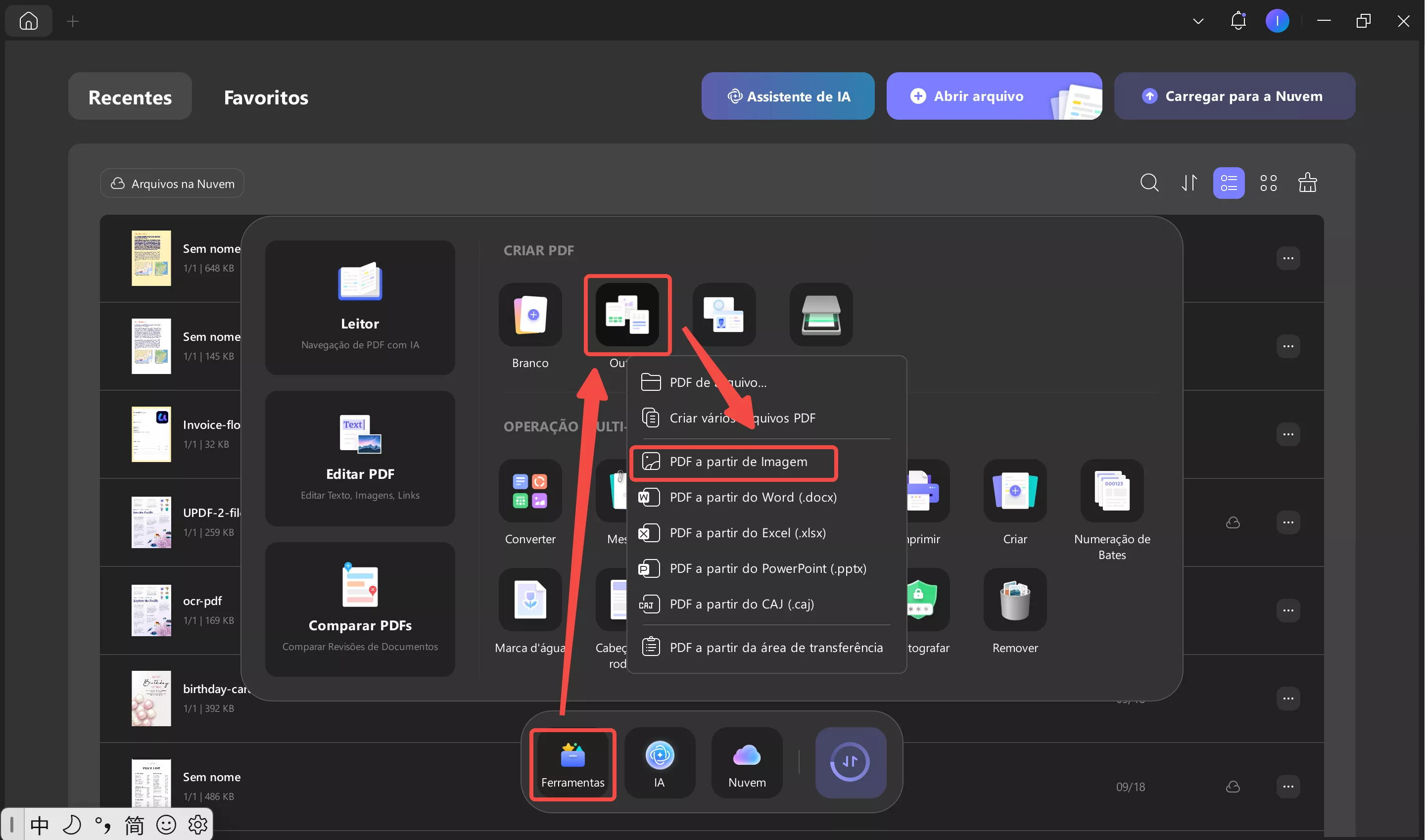Switch to the Favoritos tab
The image size is (1425, 840).
[266, 97]
